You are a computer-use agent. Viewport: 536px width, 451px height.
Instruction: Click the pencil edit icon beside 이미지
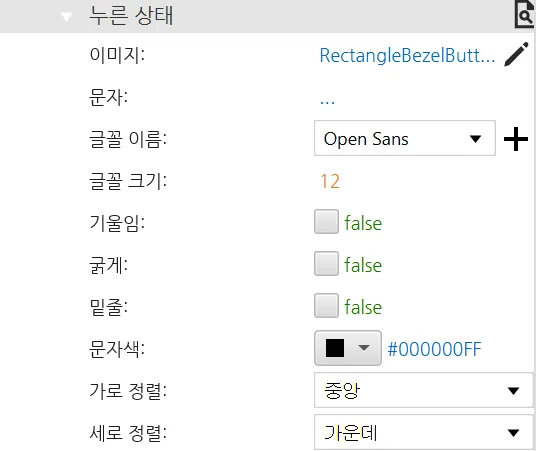tap(516, 54)
